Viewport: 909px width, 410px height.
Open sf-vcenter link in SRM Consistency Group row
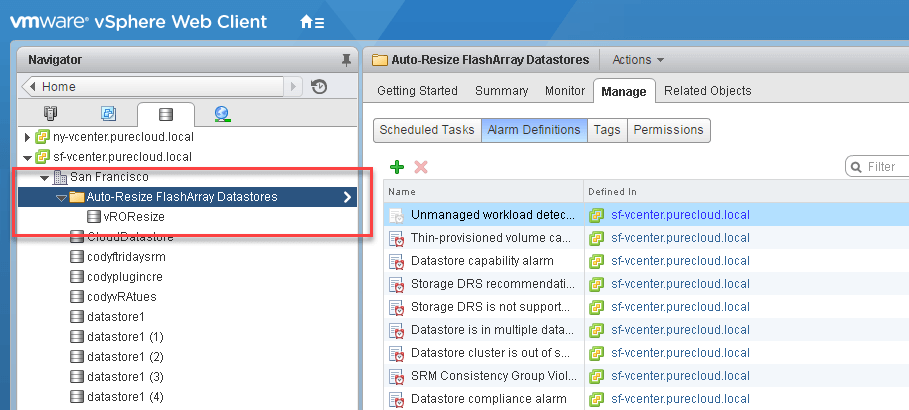(x=681, y=376)
